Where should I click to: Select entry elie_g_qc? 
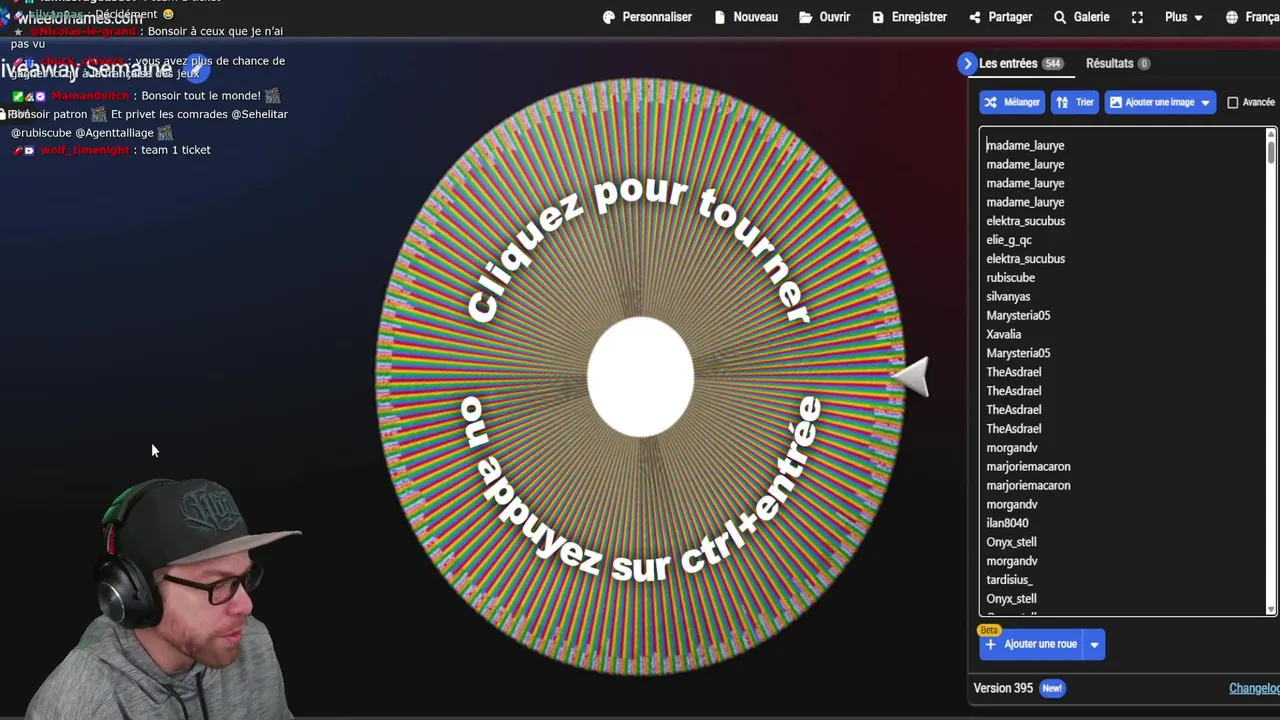coord(1008,240)
